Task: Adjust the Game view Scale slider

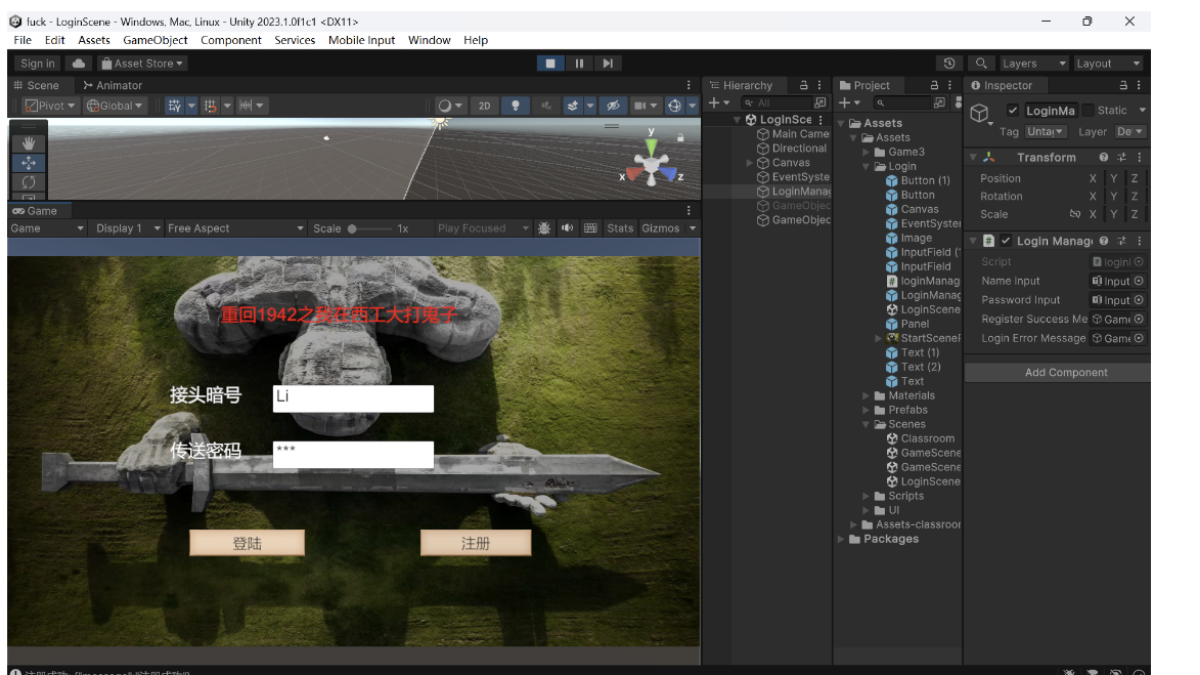Action: pos(370,228)
